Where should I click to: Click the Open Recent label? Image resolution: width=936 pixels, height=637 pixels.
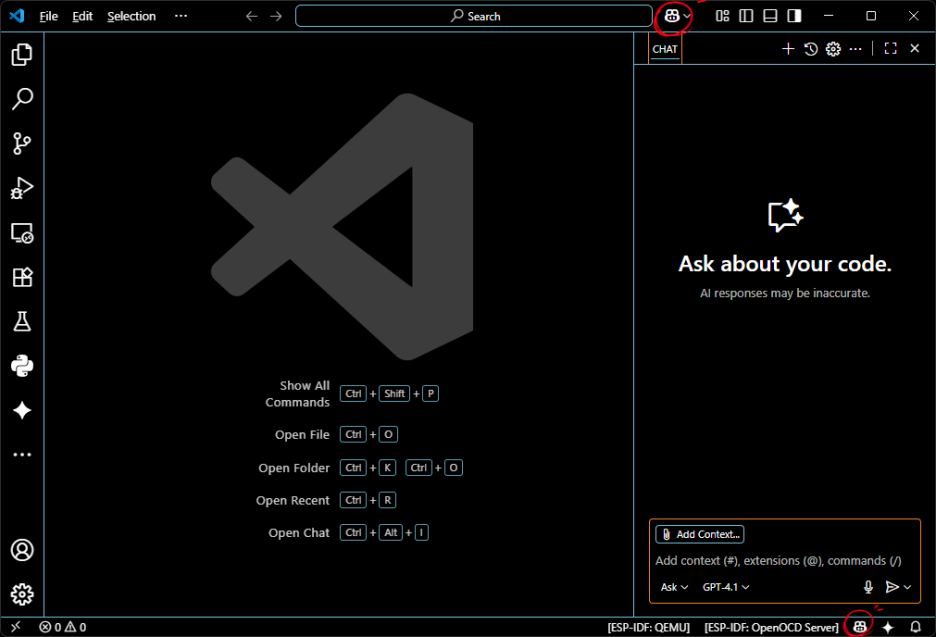(292, 500)
